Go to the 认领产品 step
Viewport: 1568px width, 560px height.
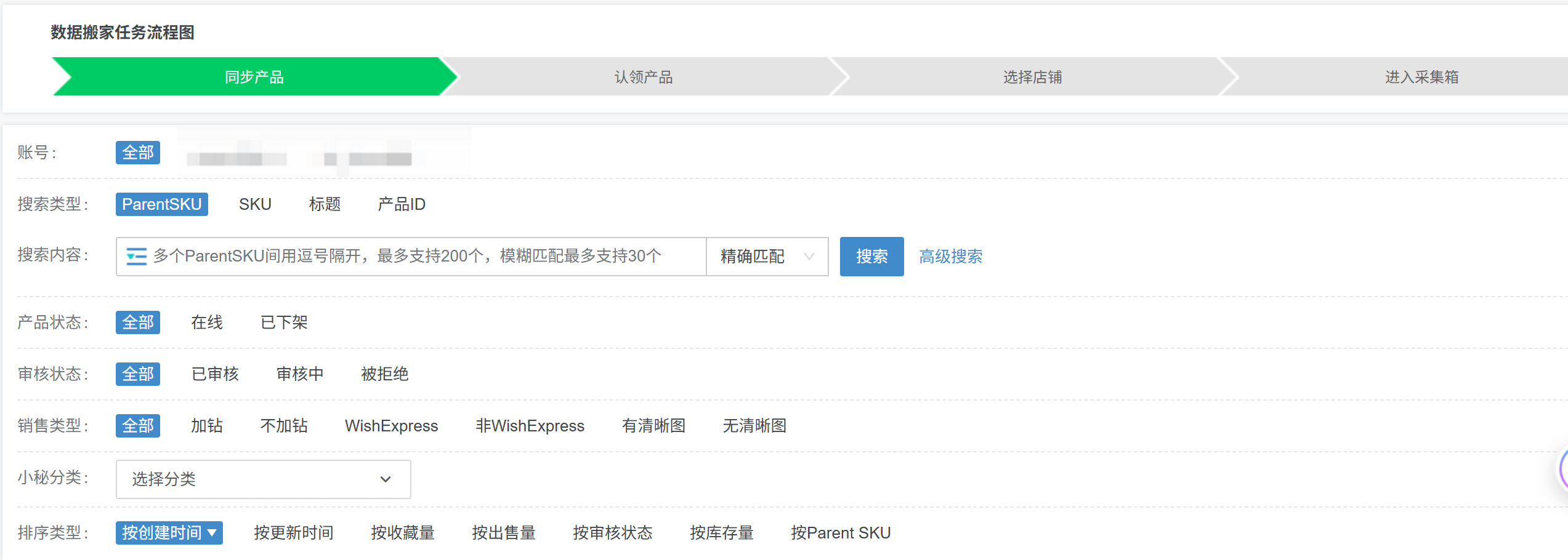pyautogui.click(x=643, y=77)
